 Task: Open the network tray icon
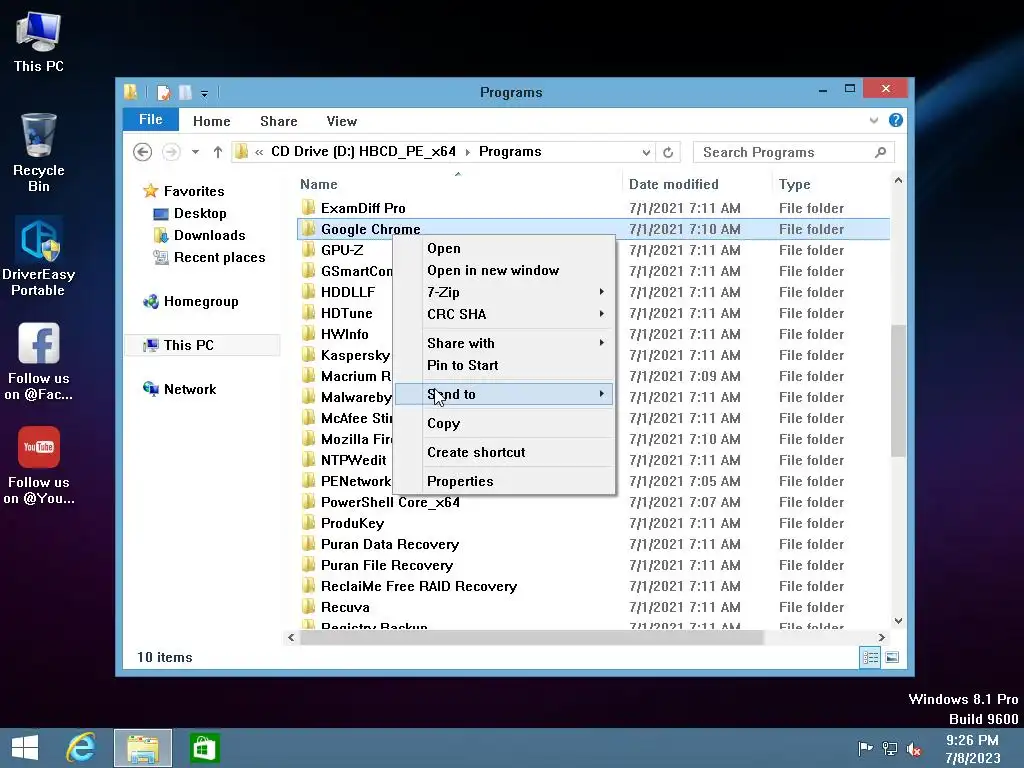click(x=889, y=748)
